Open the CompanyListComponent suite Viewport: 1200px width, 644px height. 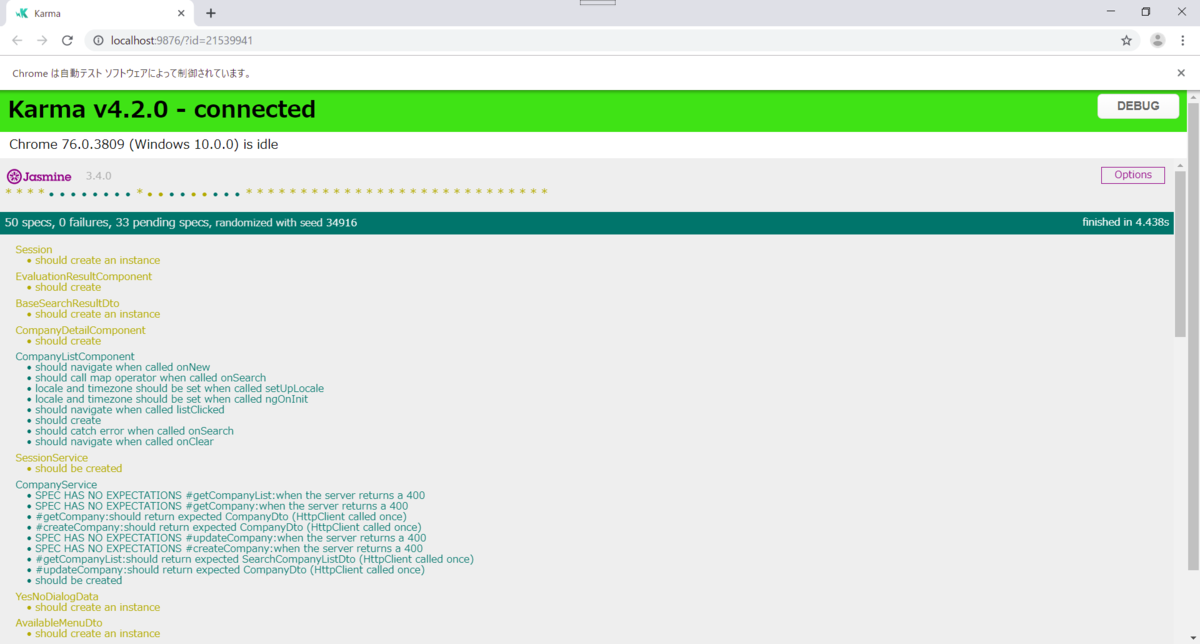tap(75, 356)
